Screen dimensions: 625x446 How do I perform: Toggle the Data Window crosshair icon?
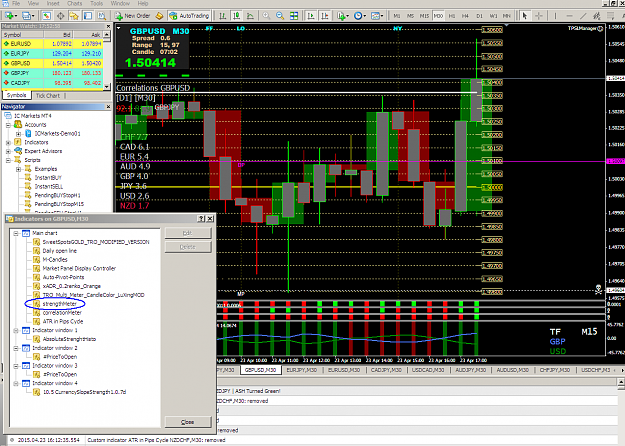[61, 16]
